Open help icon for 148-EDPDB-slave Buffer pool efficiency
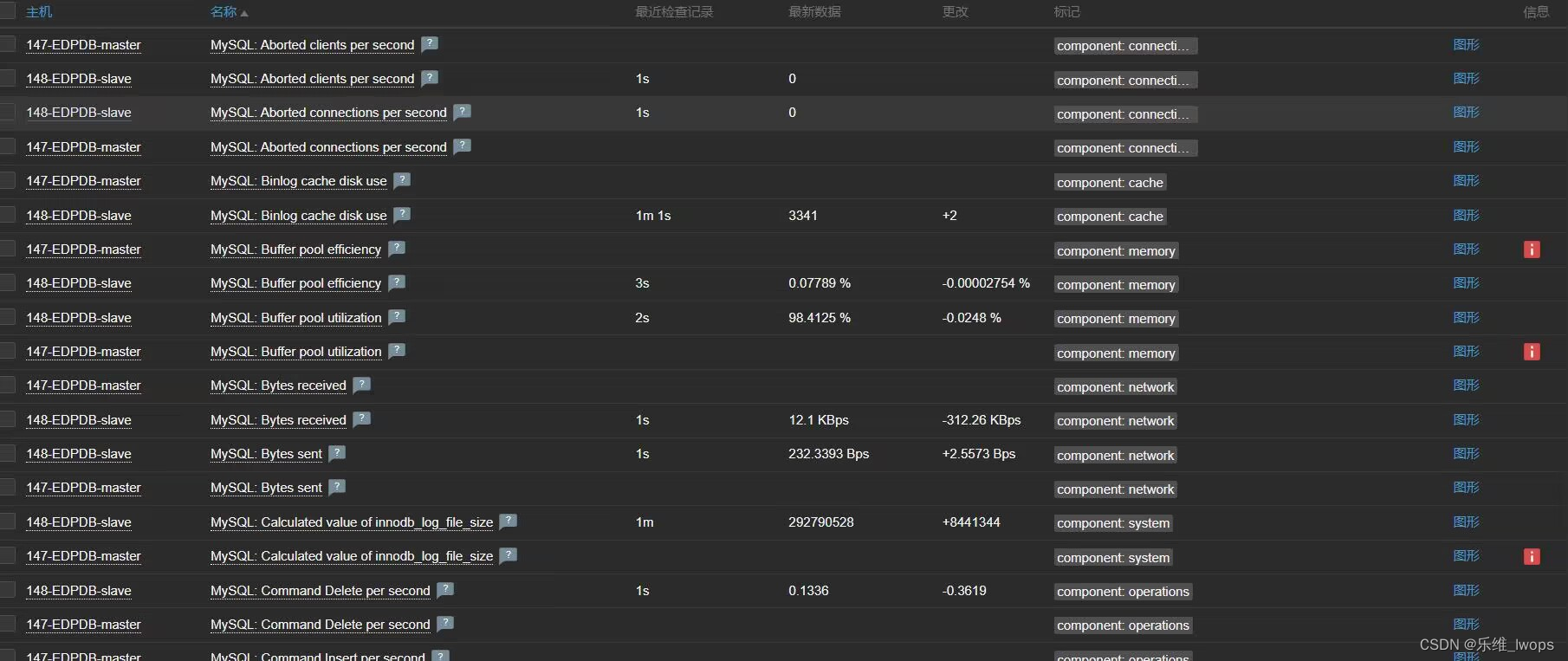The width and height of the screenshot is (1568, 661). 397,282
